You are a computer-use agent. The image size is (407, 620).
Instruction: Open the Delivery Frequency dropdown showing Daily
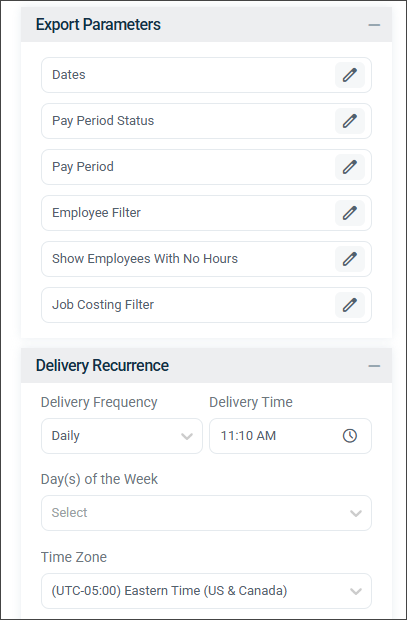tap(122, 436)
